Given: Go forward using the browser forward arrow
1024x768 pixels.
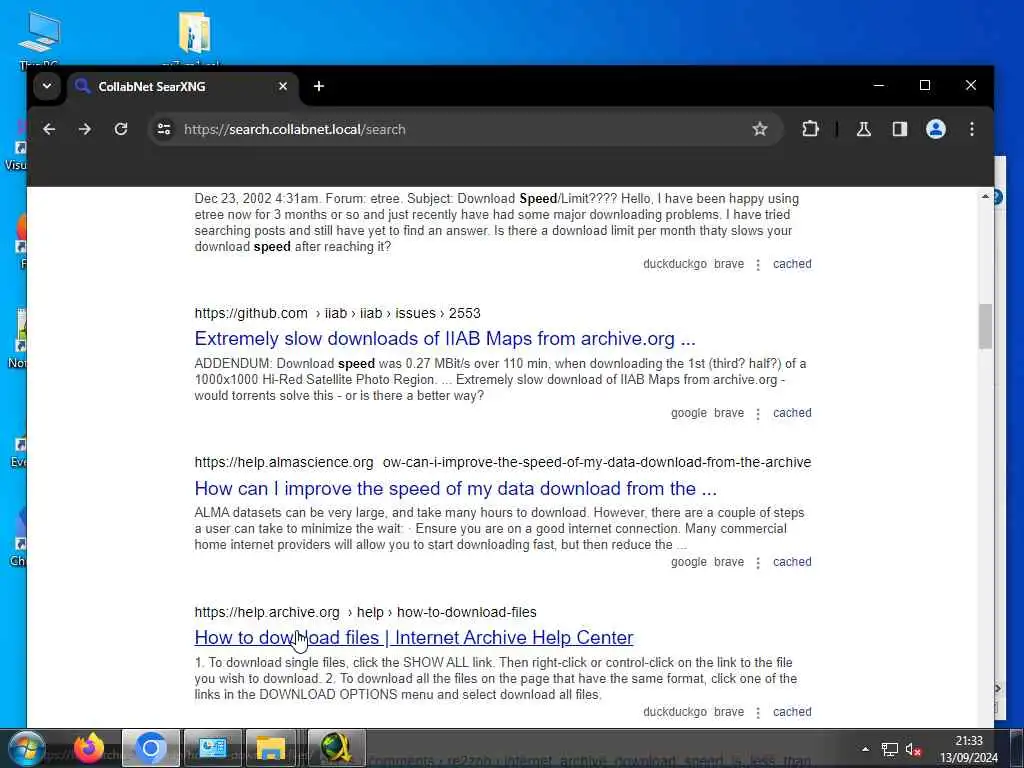Looking at the screenshot, I should (85, 129).
